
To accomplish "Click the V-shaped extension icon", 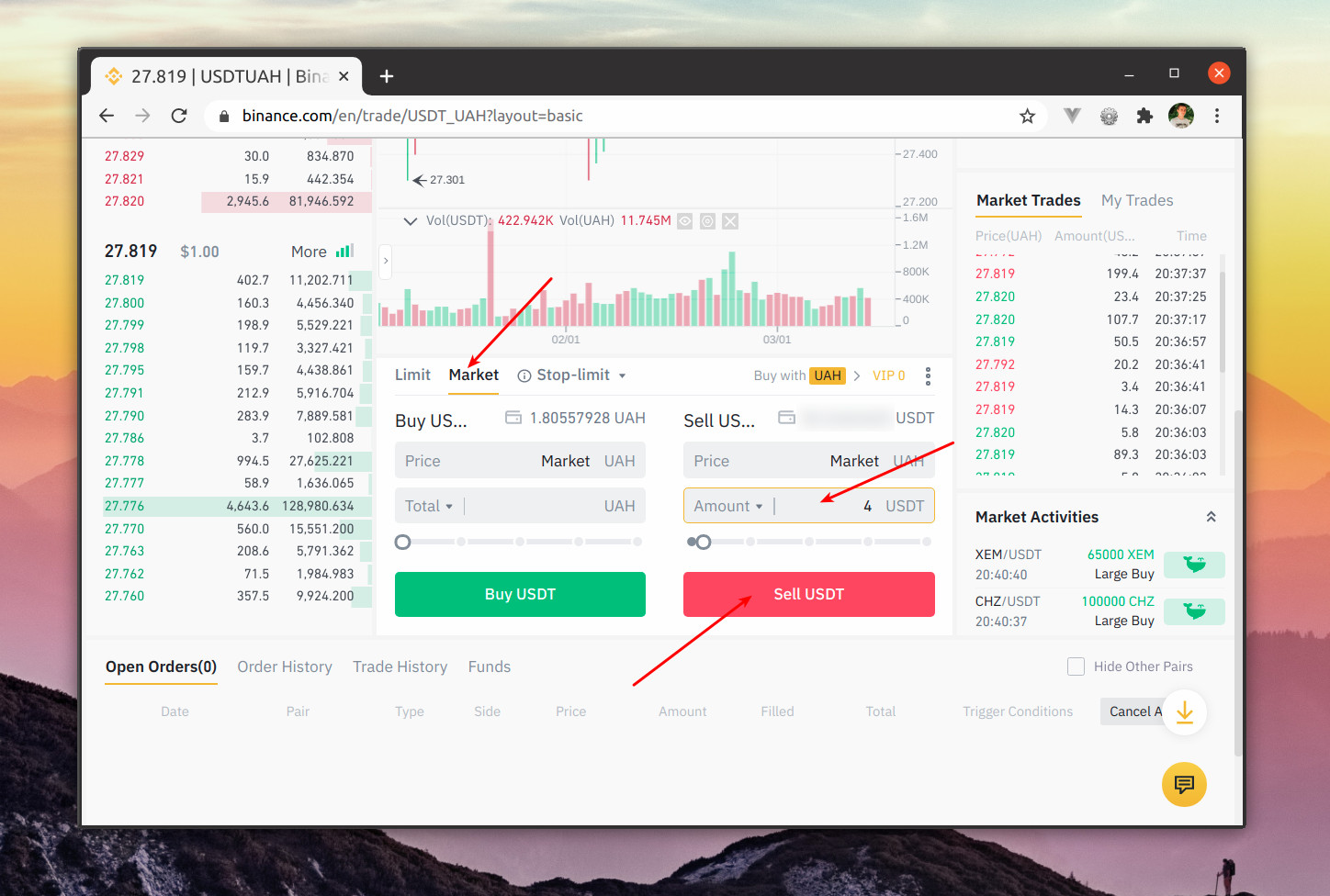I will [1072, 116].
